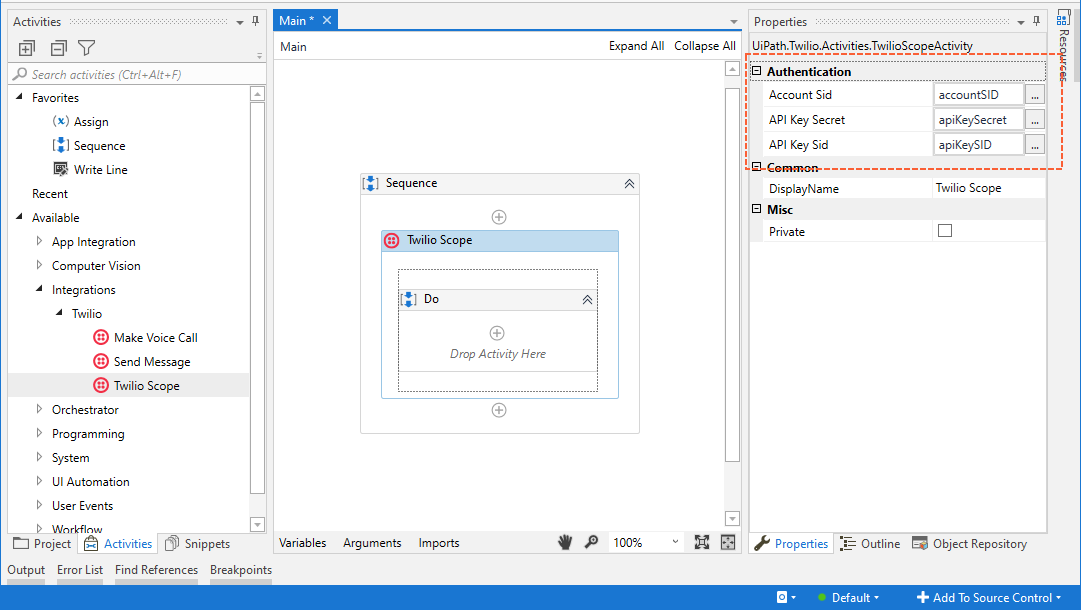
Task: Activate the pan hand tool
Action: click(x=565, y=542)
